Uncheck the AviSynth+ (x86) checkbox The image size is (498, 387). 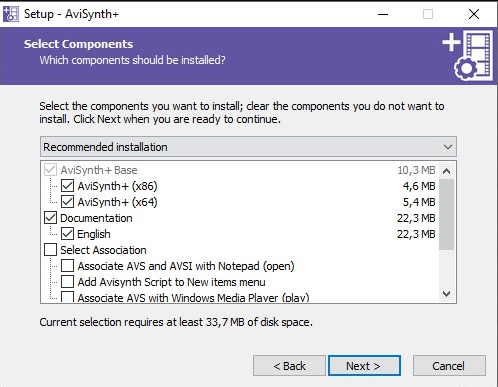tap(67, 186)
